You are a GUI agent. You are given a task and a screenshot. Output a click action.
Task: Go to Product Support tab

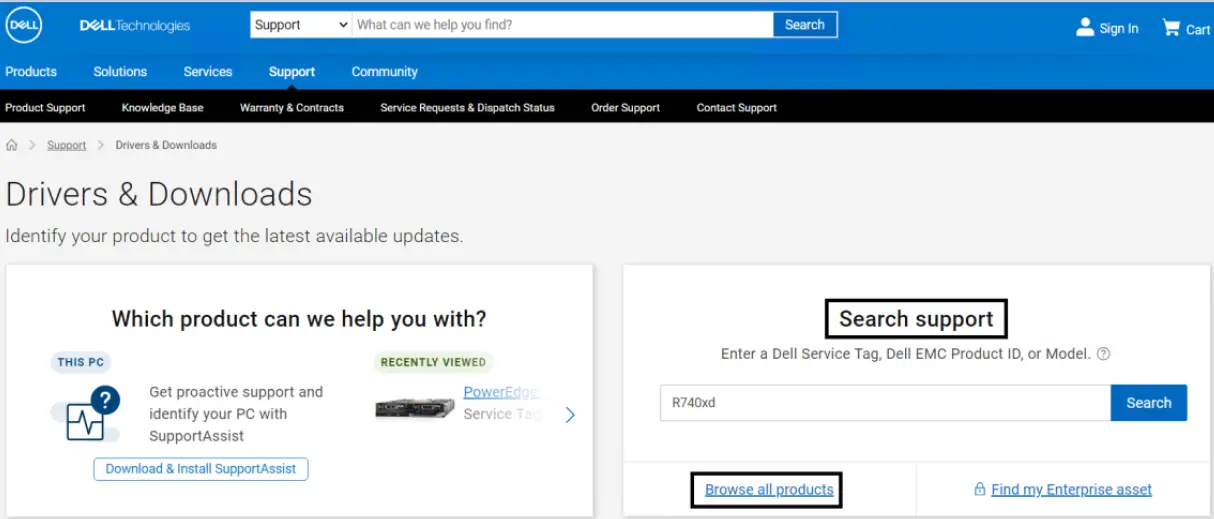pos(45,108)
